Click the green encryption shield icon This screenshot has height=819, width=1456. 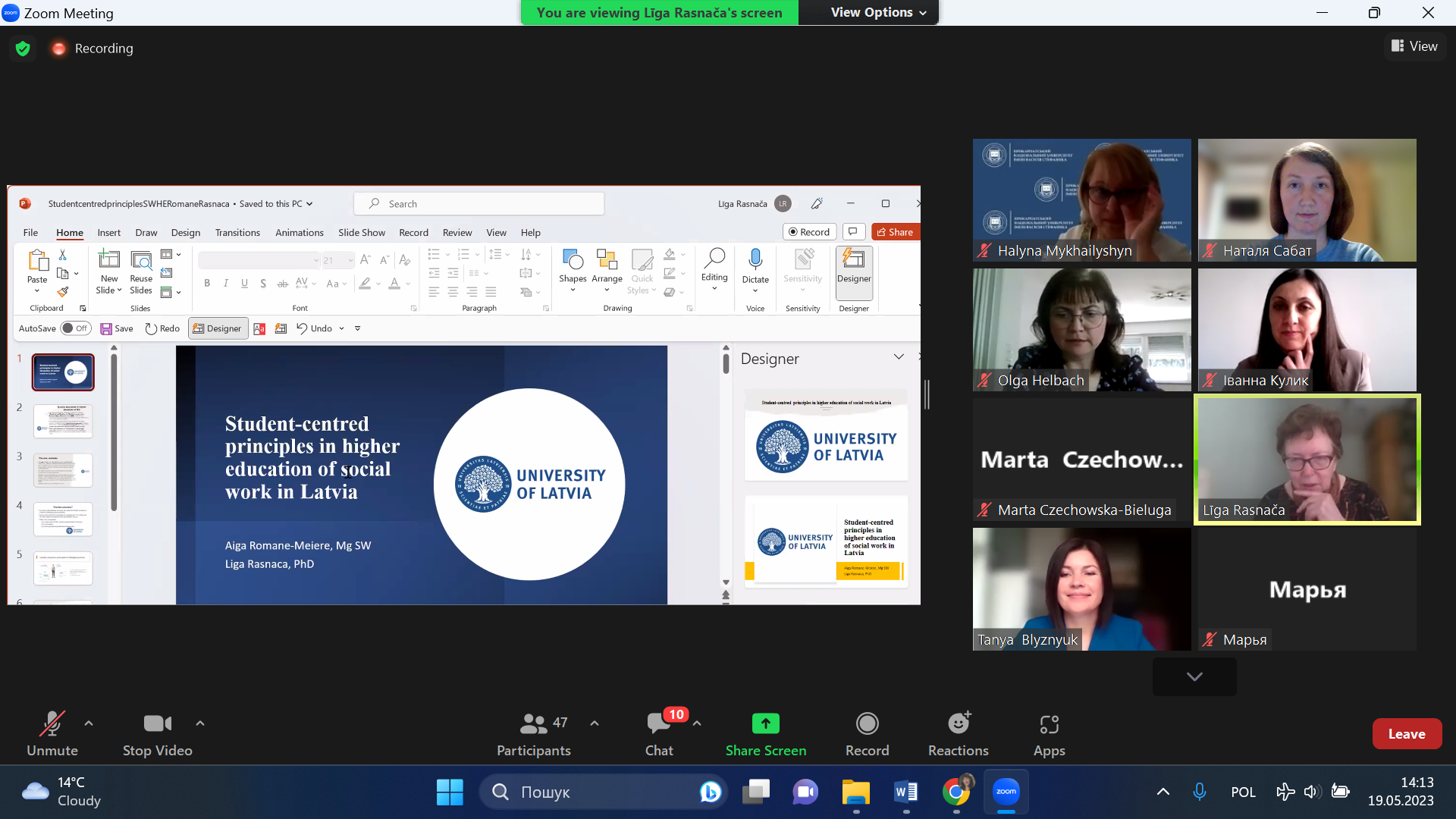[23, 49]
